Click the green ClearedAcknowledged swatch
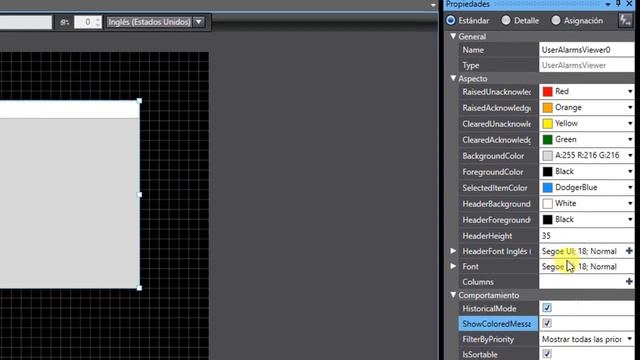 pos(547,139)
